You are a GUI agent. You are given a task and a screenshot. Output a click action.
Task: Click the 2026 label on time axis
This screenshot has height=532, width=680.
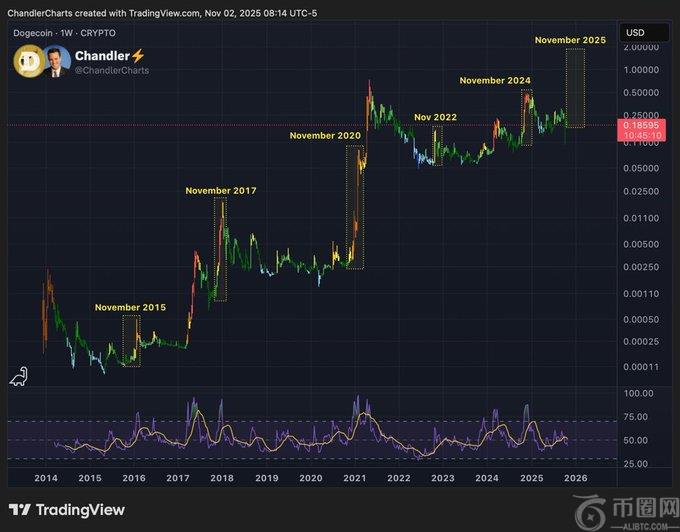(x=575, y=478)
